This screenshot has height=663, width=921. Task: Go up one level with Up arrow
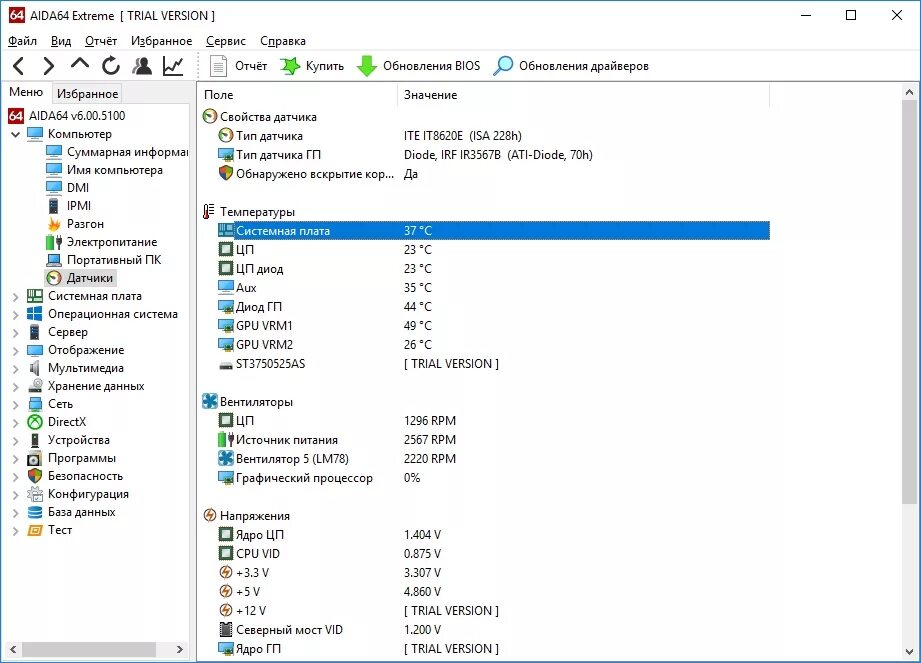coord(80,63)
